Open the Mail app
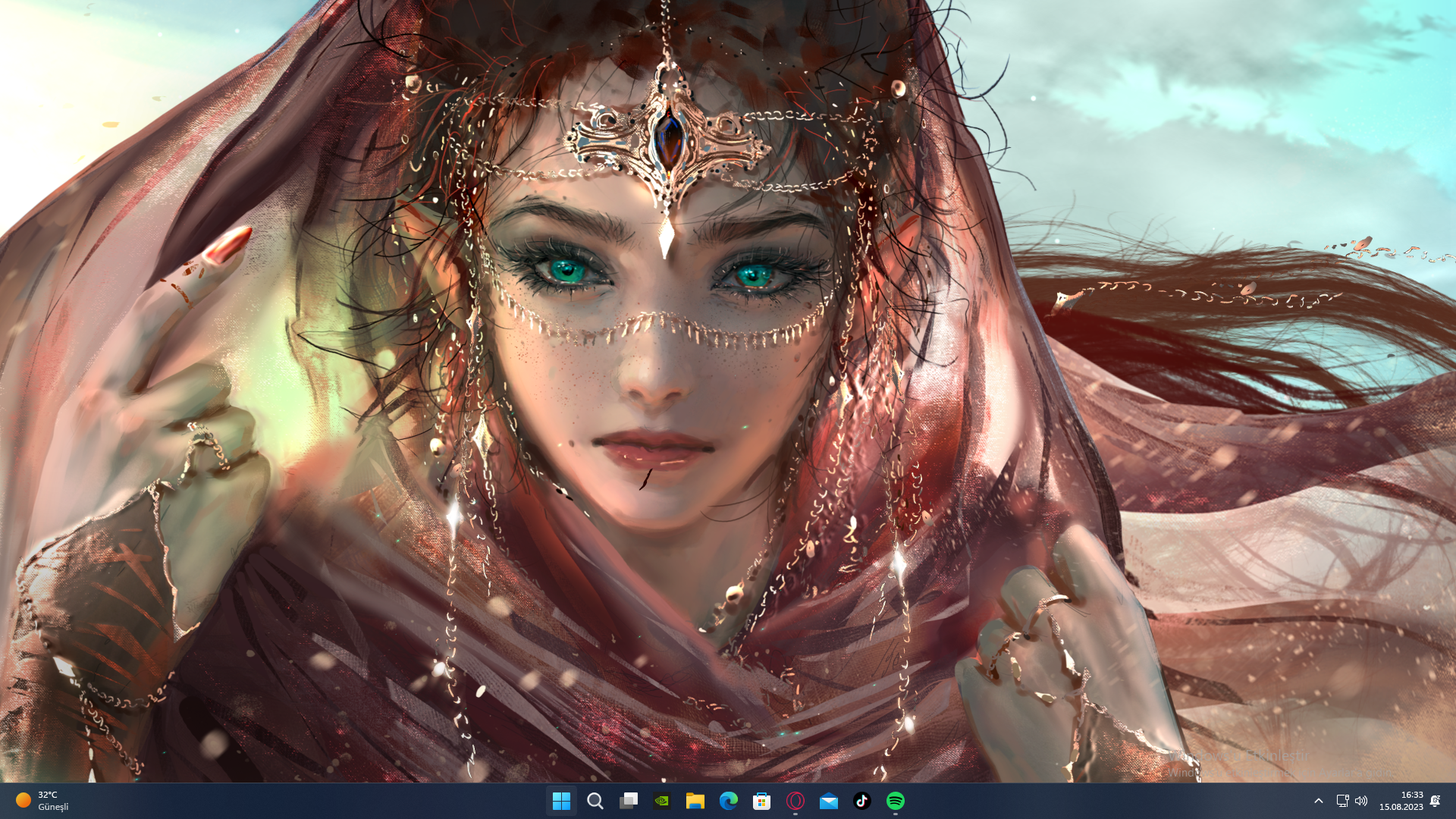The height and width of the screenshot is (819, 1456). tap(829, 801)
